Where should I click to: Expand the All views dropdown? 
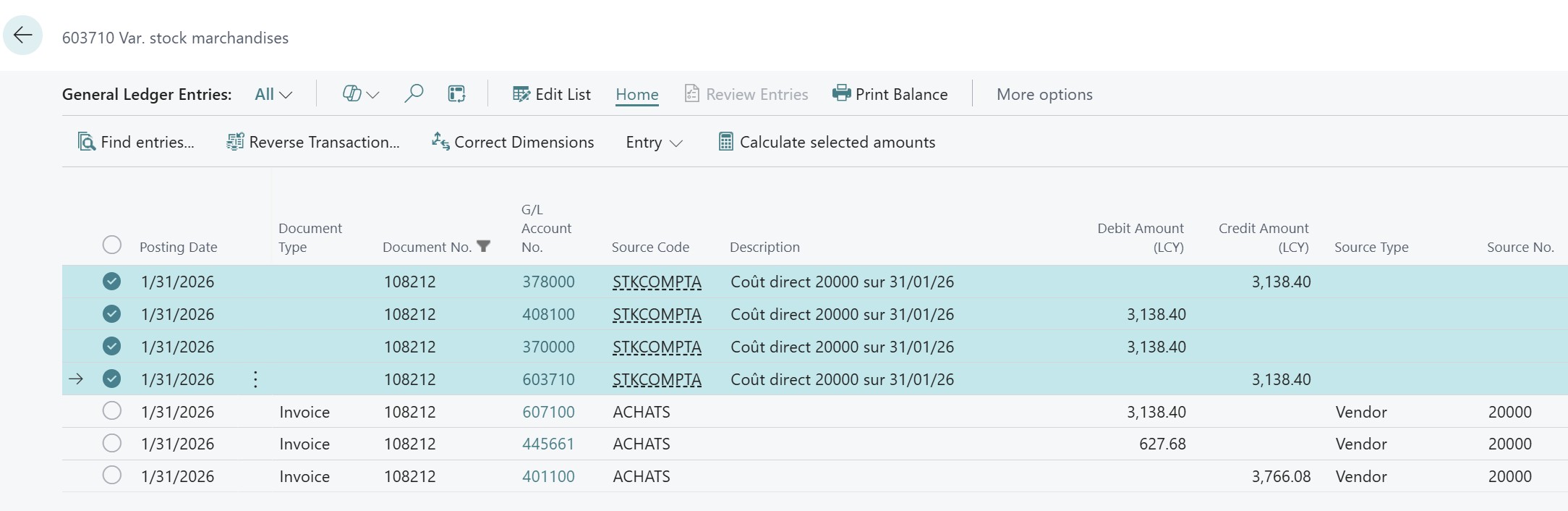pyautogui.click(x=273, y=94)
